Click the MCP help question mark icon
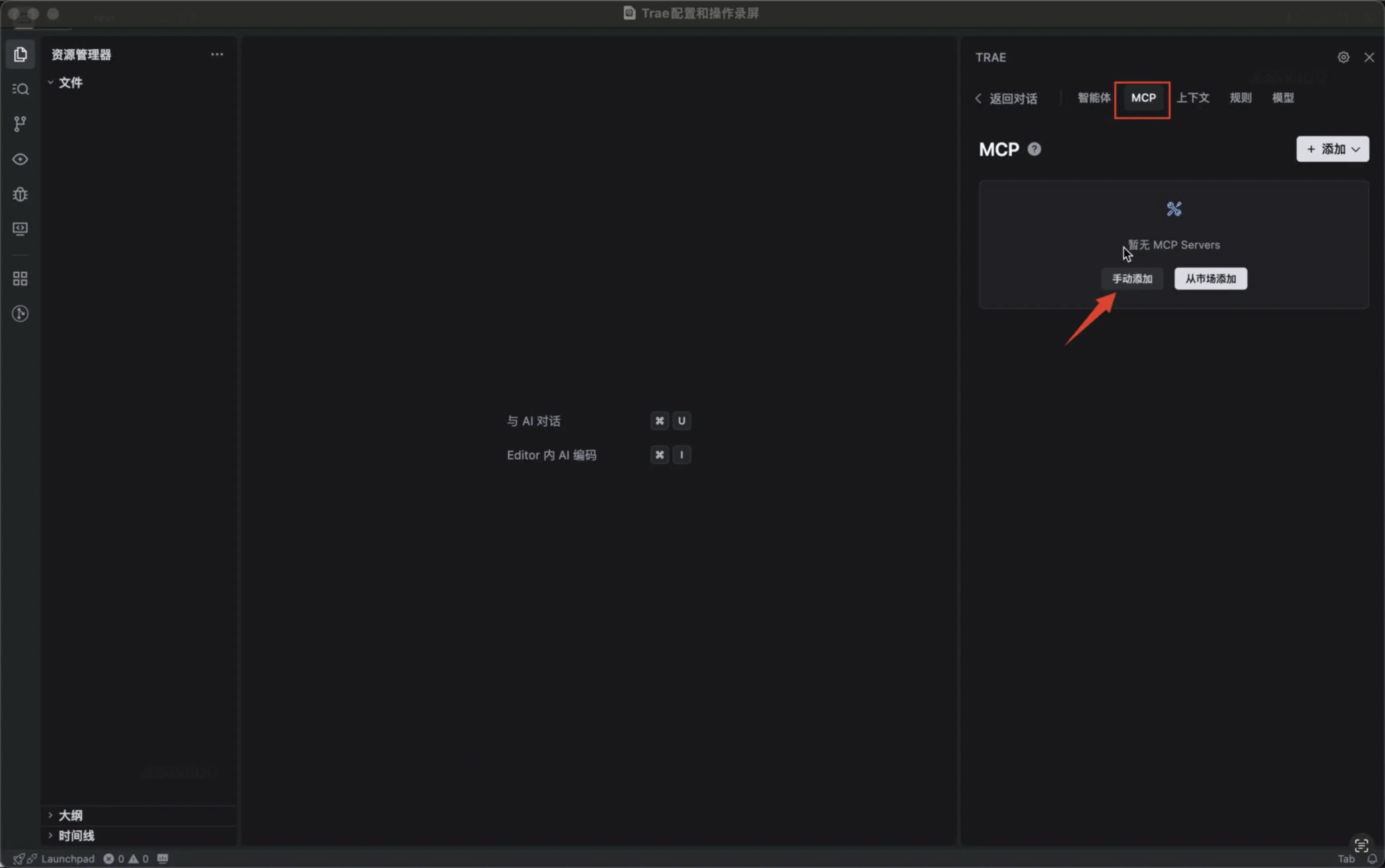 (x=1034, y=149)
